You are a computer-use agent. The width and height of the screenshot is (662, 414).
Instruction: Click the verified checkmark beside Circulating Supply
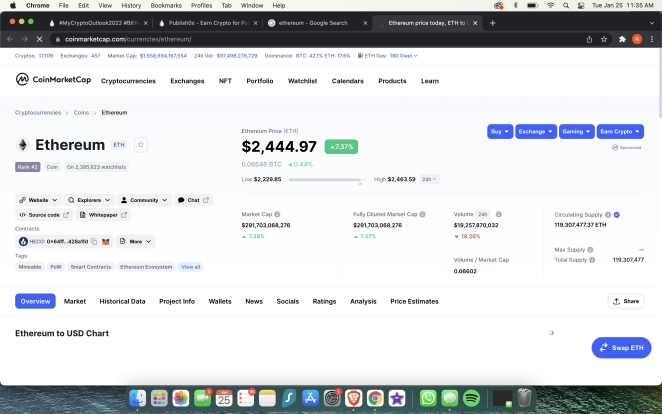pyautogui.click(x=617, y=215)
